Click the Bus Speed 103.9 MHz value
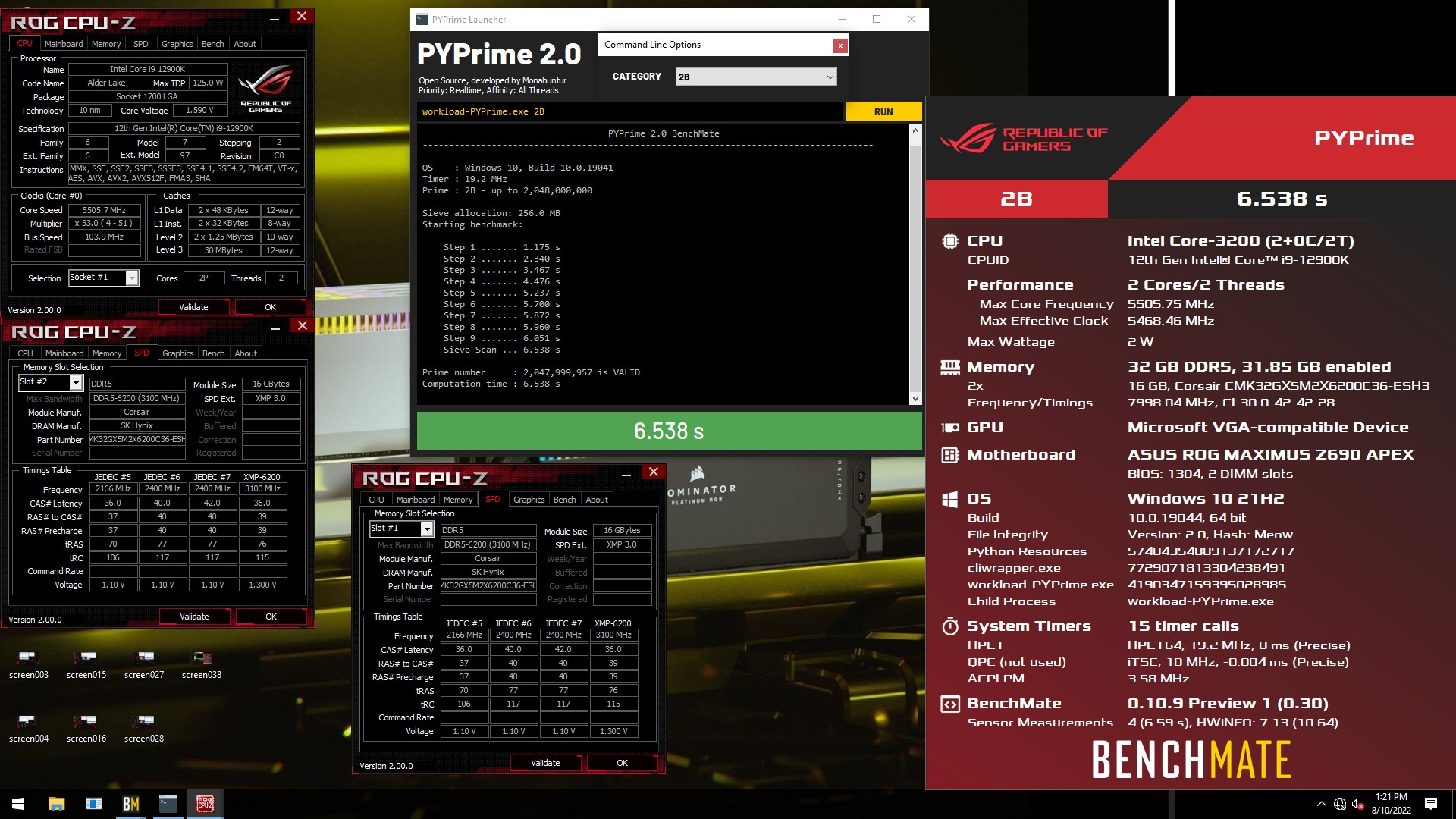 105,237
